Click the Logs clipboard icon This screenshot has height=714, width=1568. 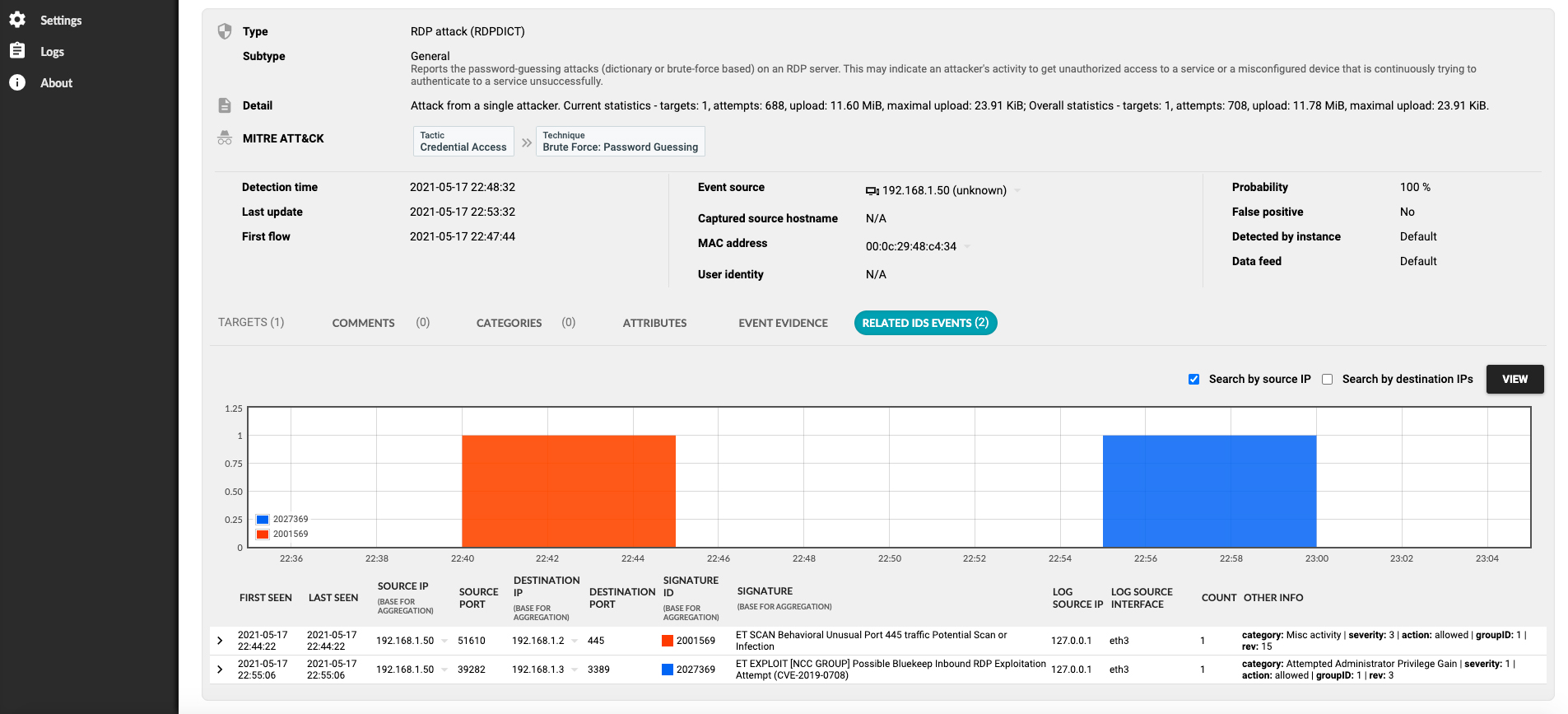click(17, 51)
